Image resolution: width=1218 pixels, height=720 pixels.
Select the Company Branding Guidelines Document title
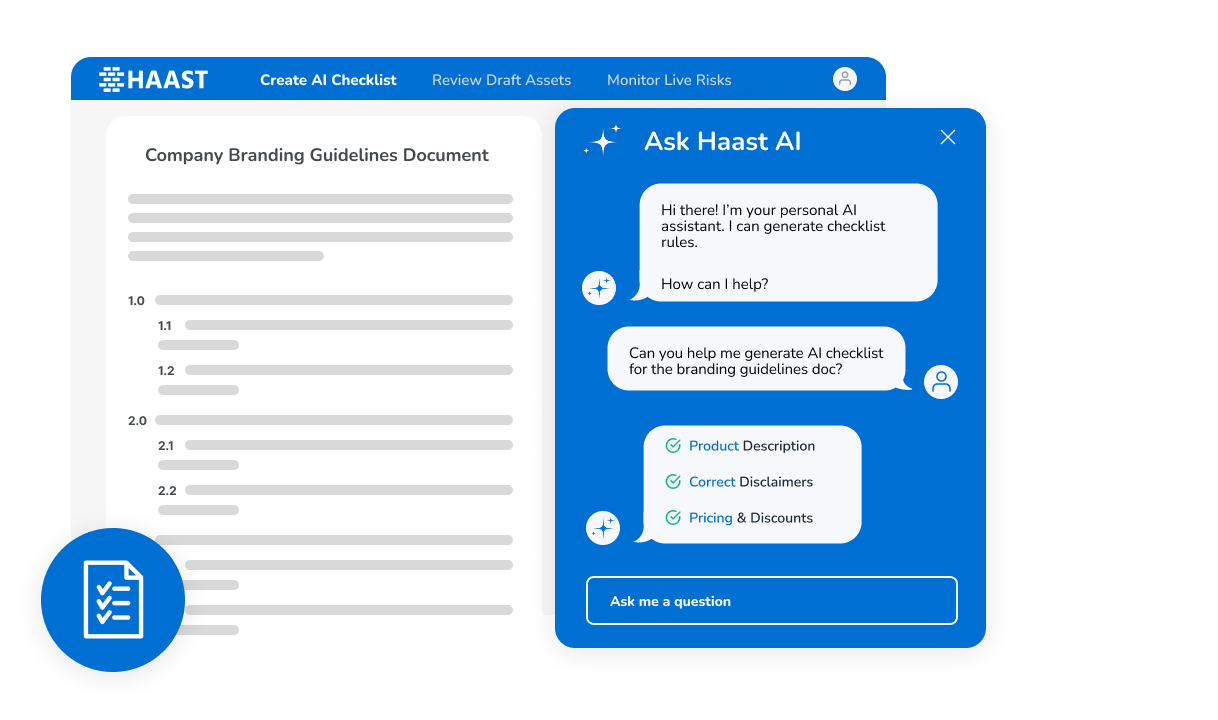pyautogui.click(x=317, y=155)
